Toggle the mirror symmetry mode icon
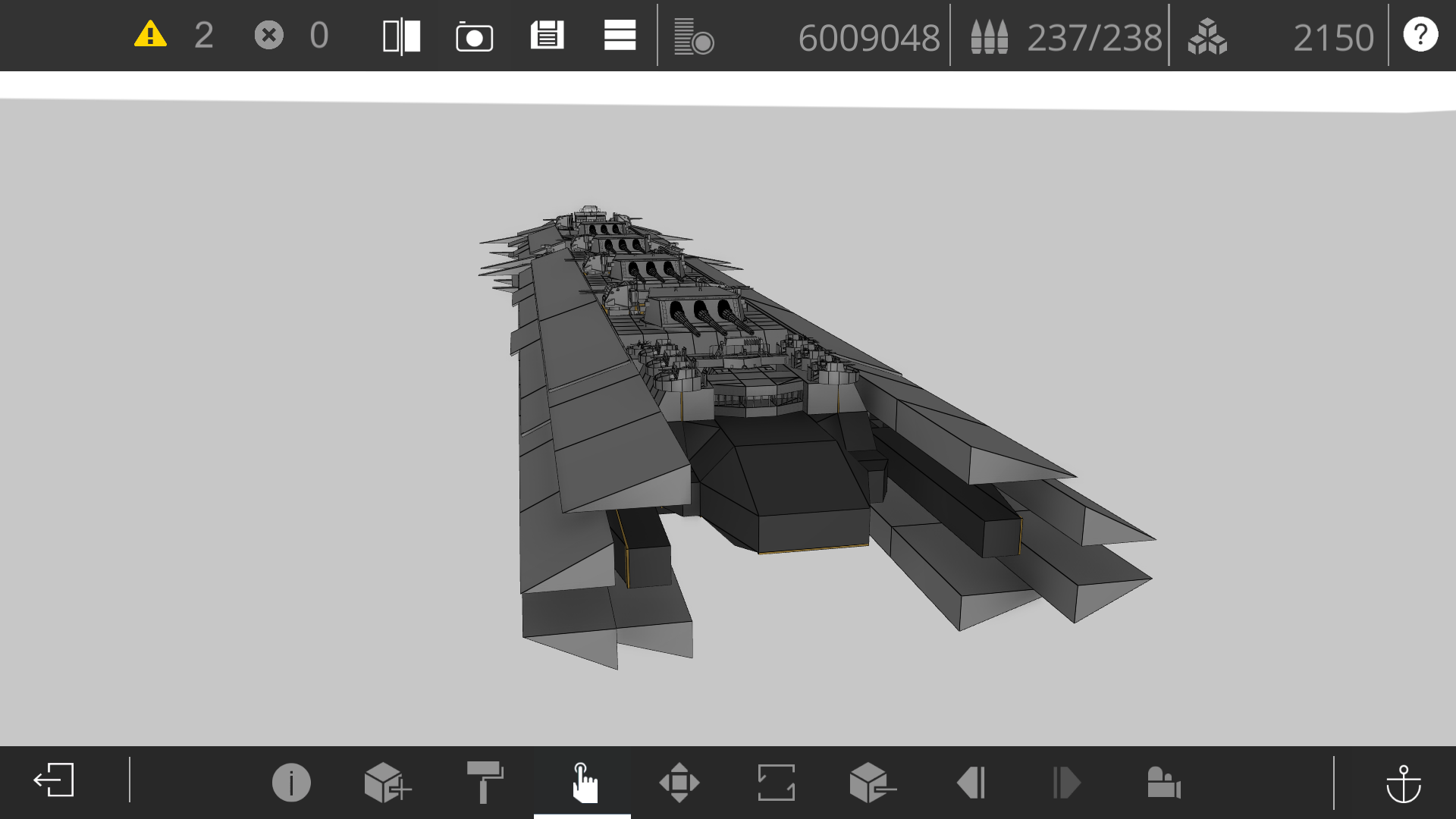Viewport: 1456px width, 819px height. pos(402,36)
